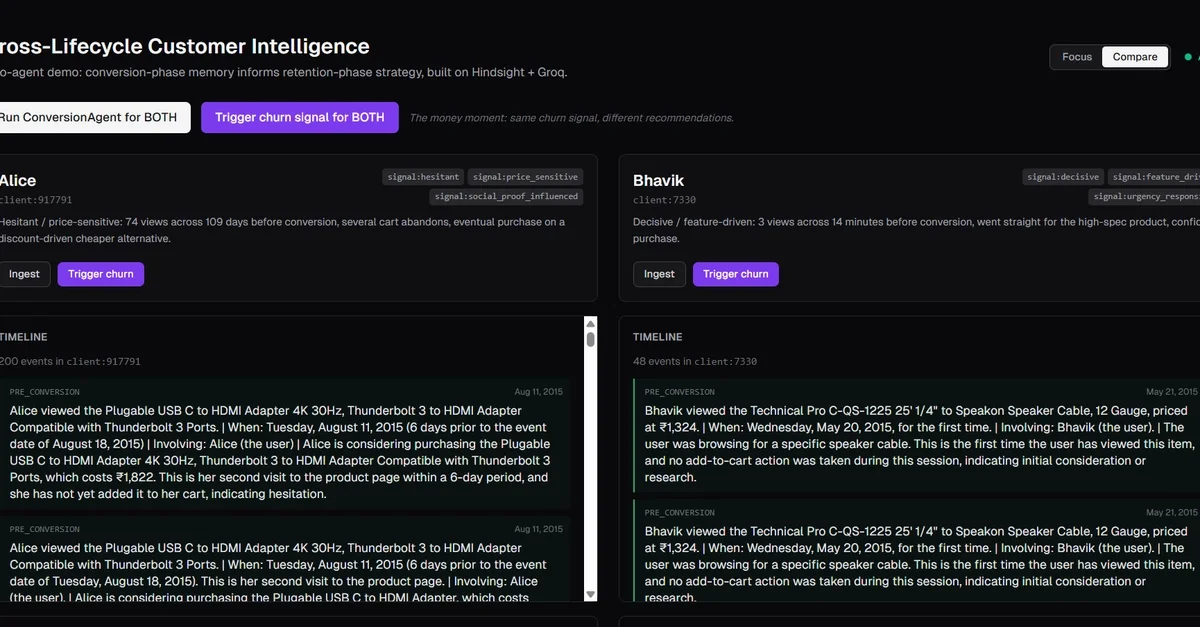
Task: Switch to Focus view mode
Action: [1076, 57]
